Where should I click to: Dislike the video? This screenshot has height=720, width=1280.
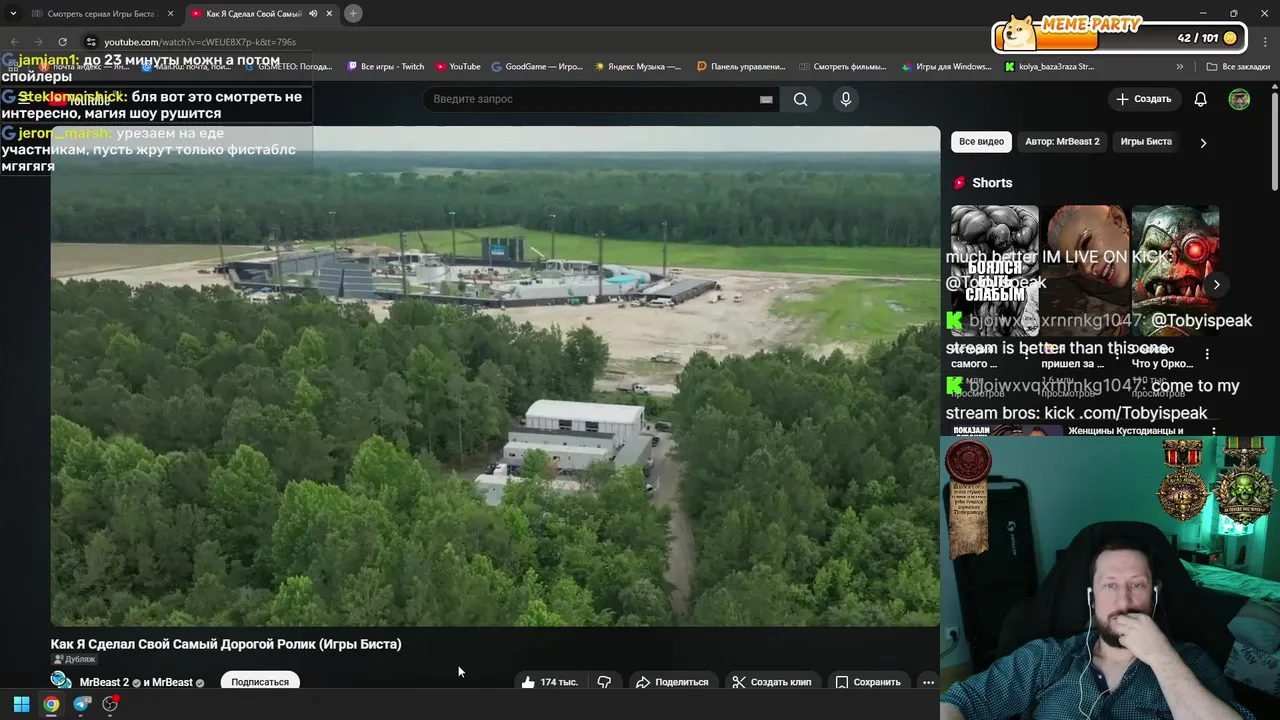tap(605, 682)
